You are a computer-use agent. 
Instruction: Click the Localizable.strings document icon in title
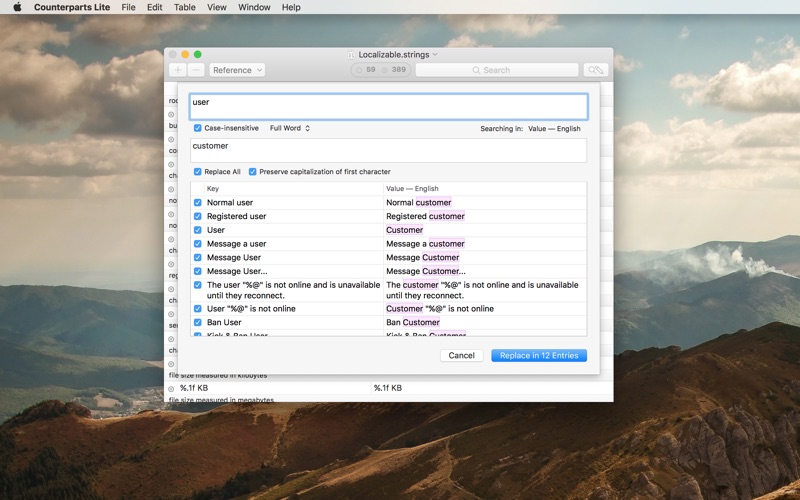351,55
